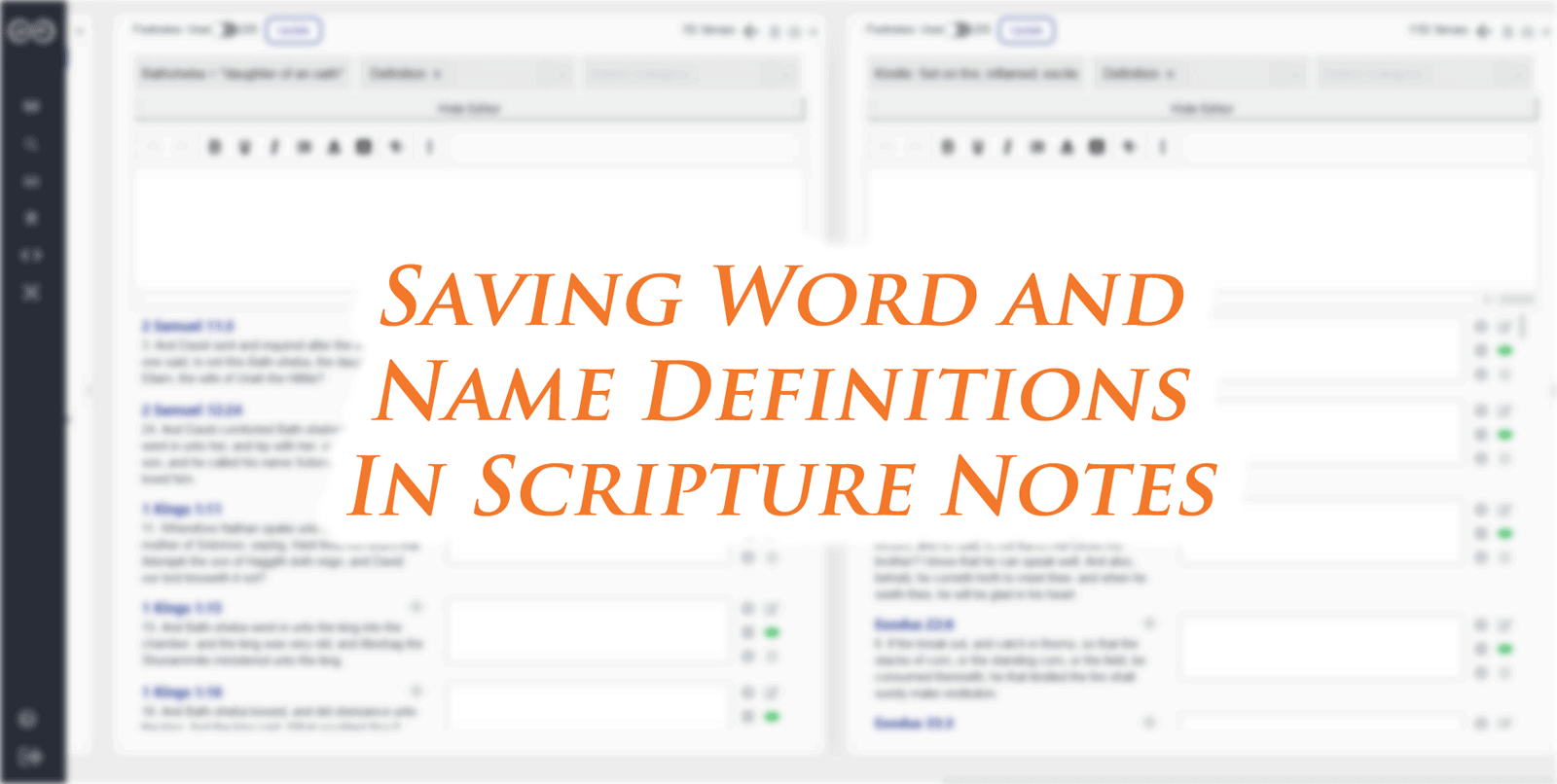This screenshot has width=1557, height=784.
Task: Apply Underline in left editor toolbar
Action: click(x=245, y=147)
